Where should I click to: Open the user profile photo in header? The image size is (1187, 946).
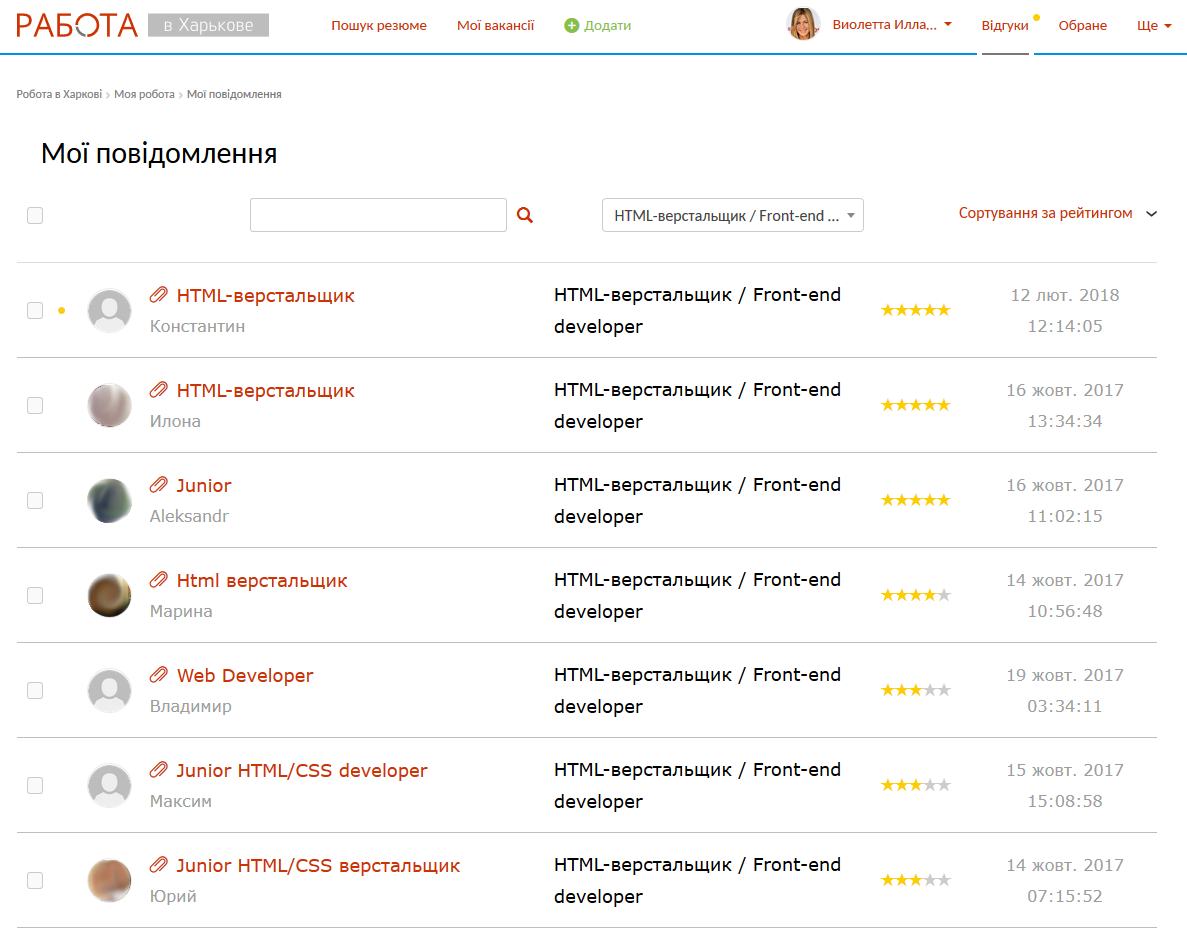point(803,25)
